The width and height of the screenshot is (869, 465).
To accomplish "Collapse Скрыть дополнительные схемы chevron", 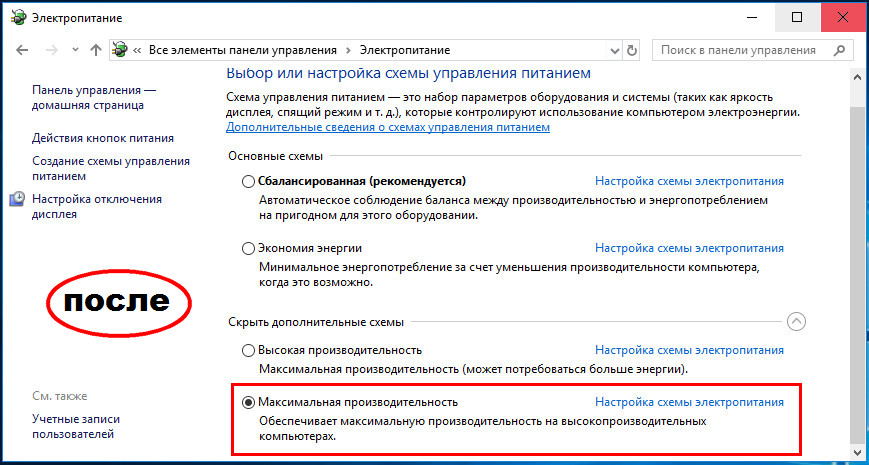I will [796, 322].
